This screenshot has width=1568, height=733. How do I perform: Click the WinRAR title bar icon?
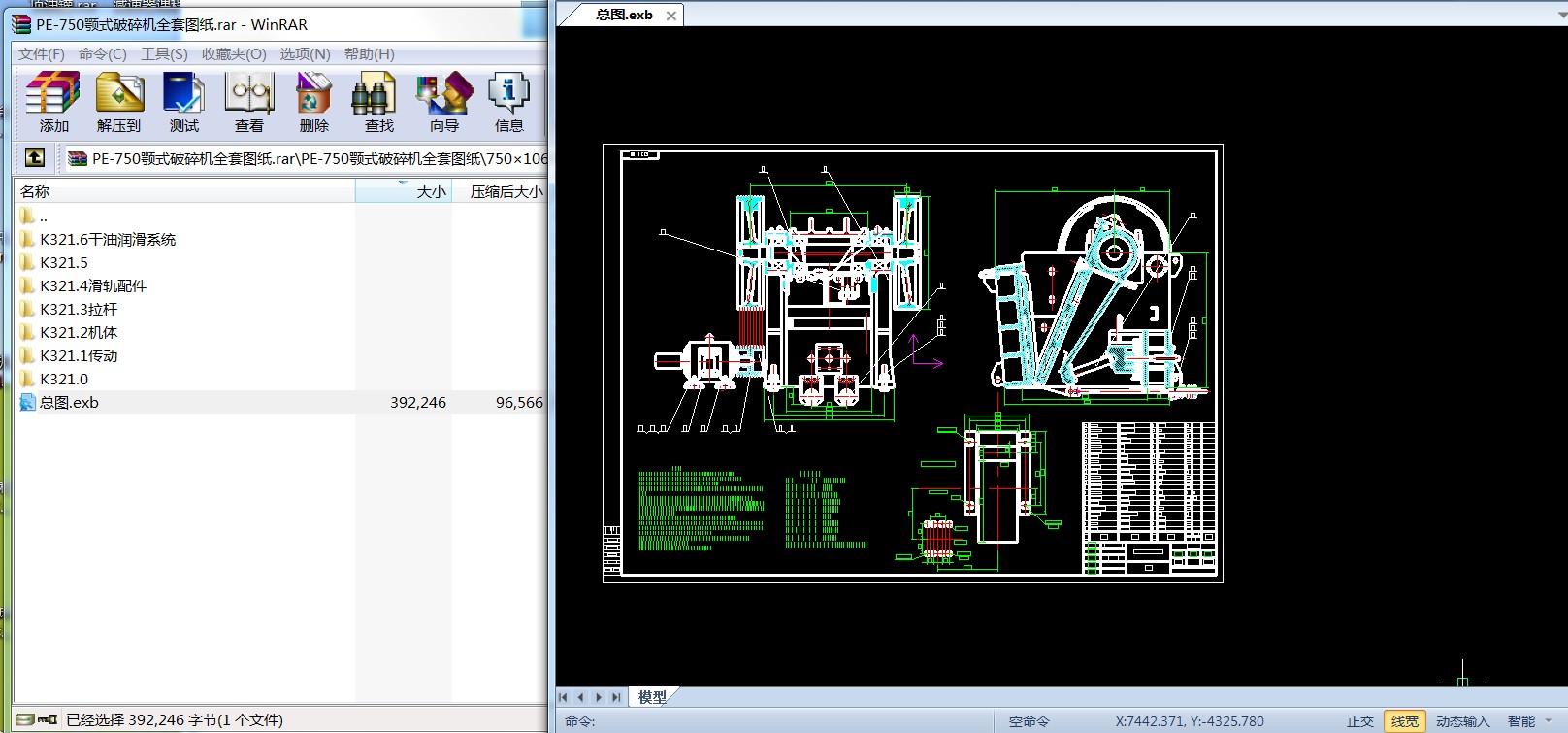pos(21,24)
